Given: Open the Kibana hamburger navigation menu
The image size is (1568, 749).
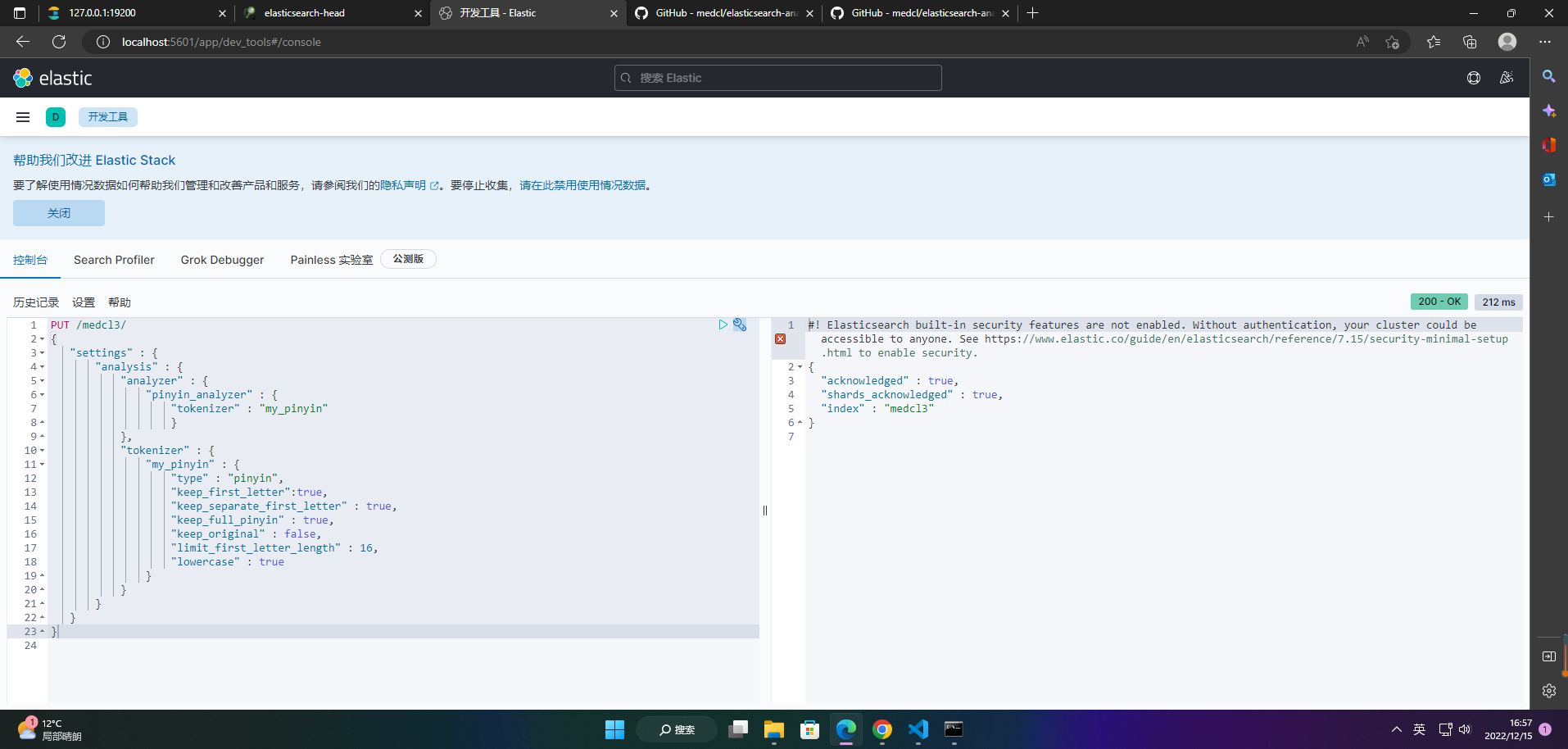Looking at the screenshot, I should [x=23, y=117].
